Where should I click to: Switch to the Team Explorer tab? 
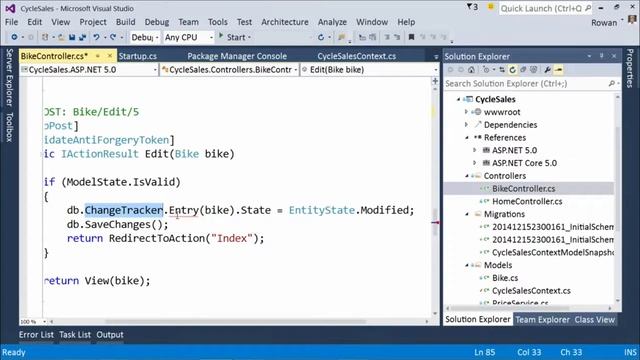click(542, 320)
